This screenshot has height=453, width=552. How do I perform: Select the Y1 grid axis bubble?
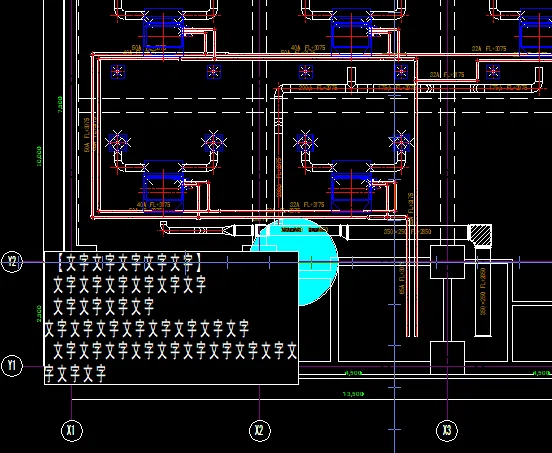point(12,366)
